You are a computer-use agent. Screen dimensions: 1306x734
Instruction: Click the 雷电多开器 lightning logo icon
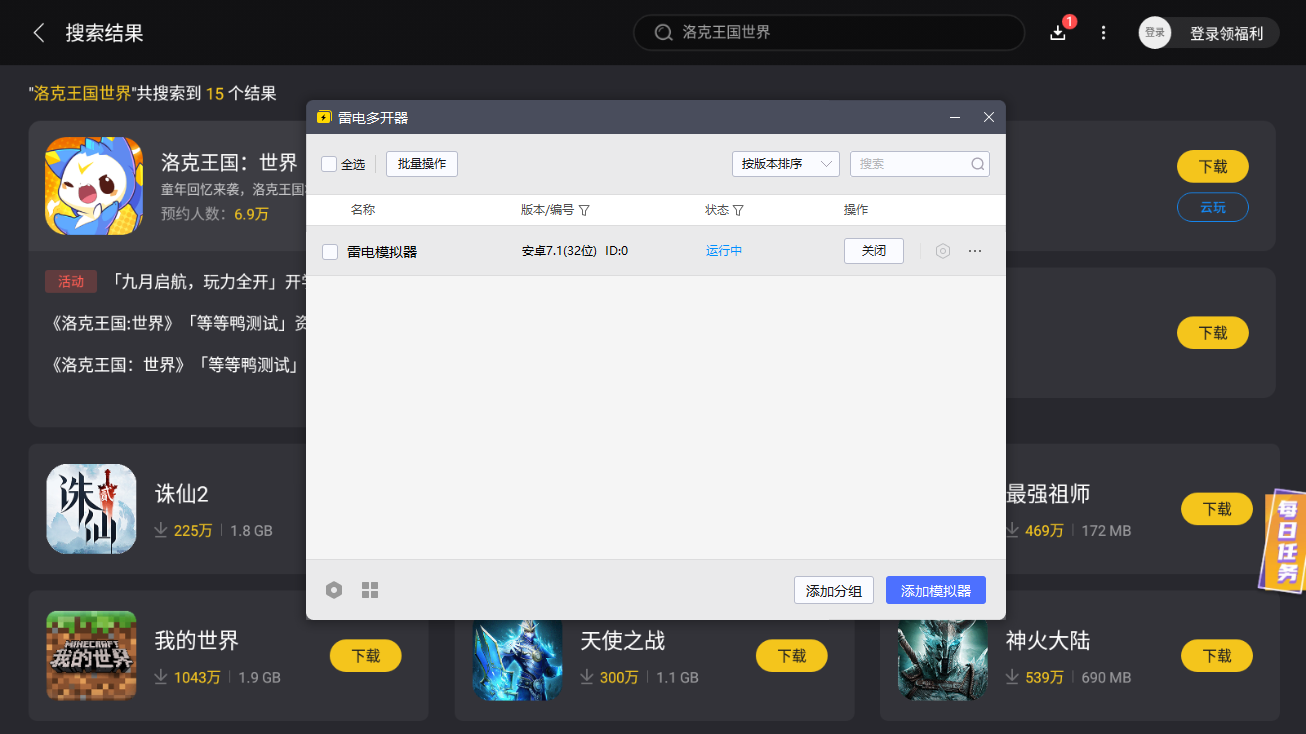[x=324, y=117]
